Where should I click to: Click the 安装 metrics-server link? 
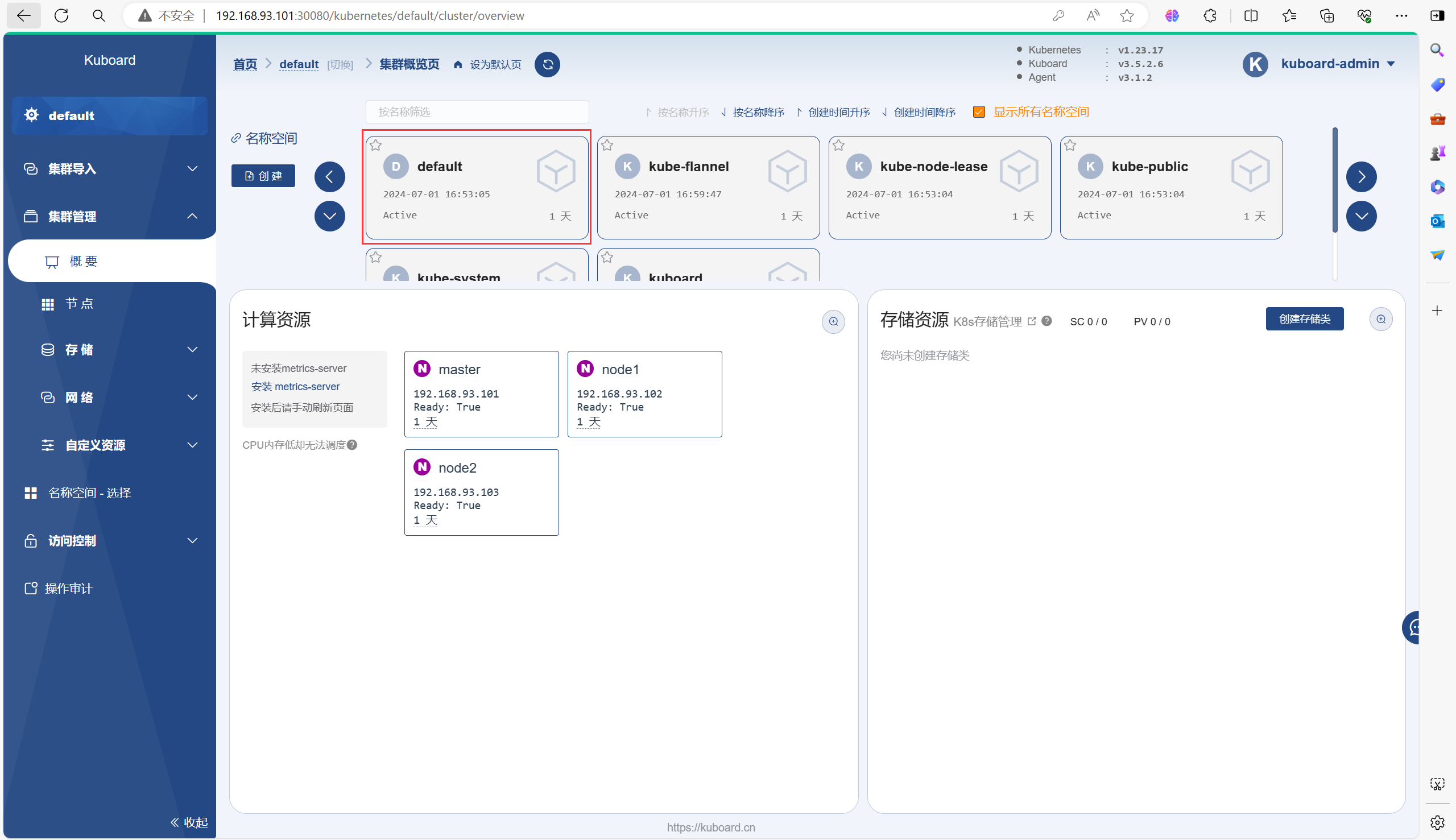295,387
